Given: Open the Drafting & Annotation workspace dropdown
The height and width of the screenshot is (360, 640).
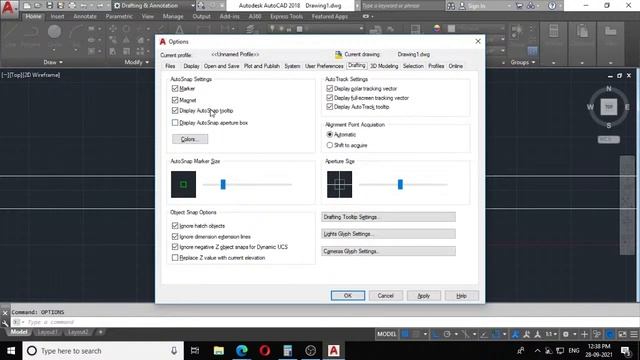Looking at the screenshot, I should [193, 6].
